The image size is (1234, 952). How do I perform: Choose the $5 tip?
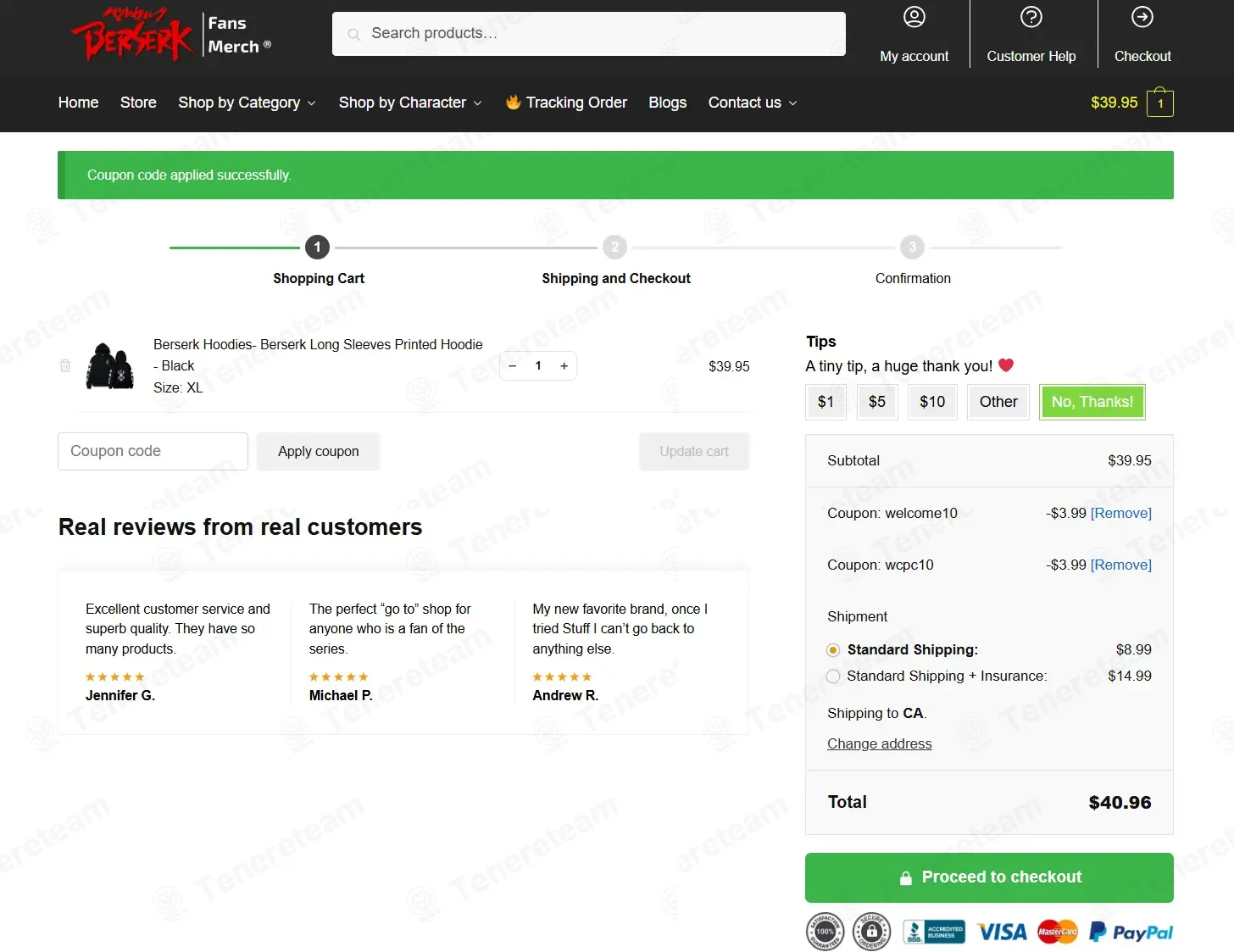(877, 402)
